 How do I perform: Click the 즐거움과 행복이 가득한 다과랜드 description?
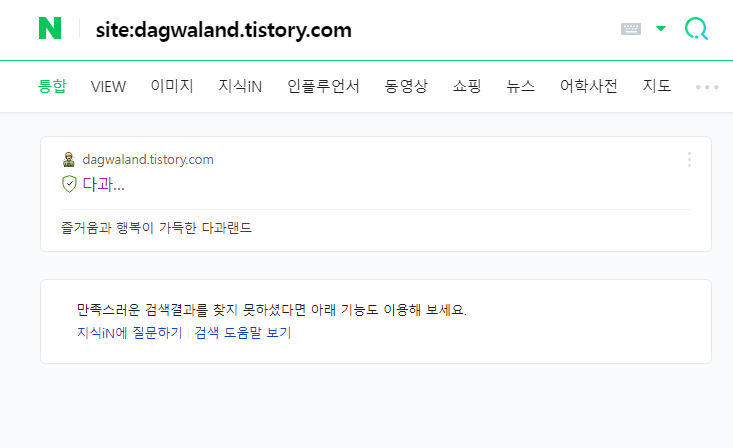coord(156,228)
